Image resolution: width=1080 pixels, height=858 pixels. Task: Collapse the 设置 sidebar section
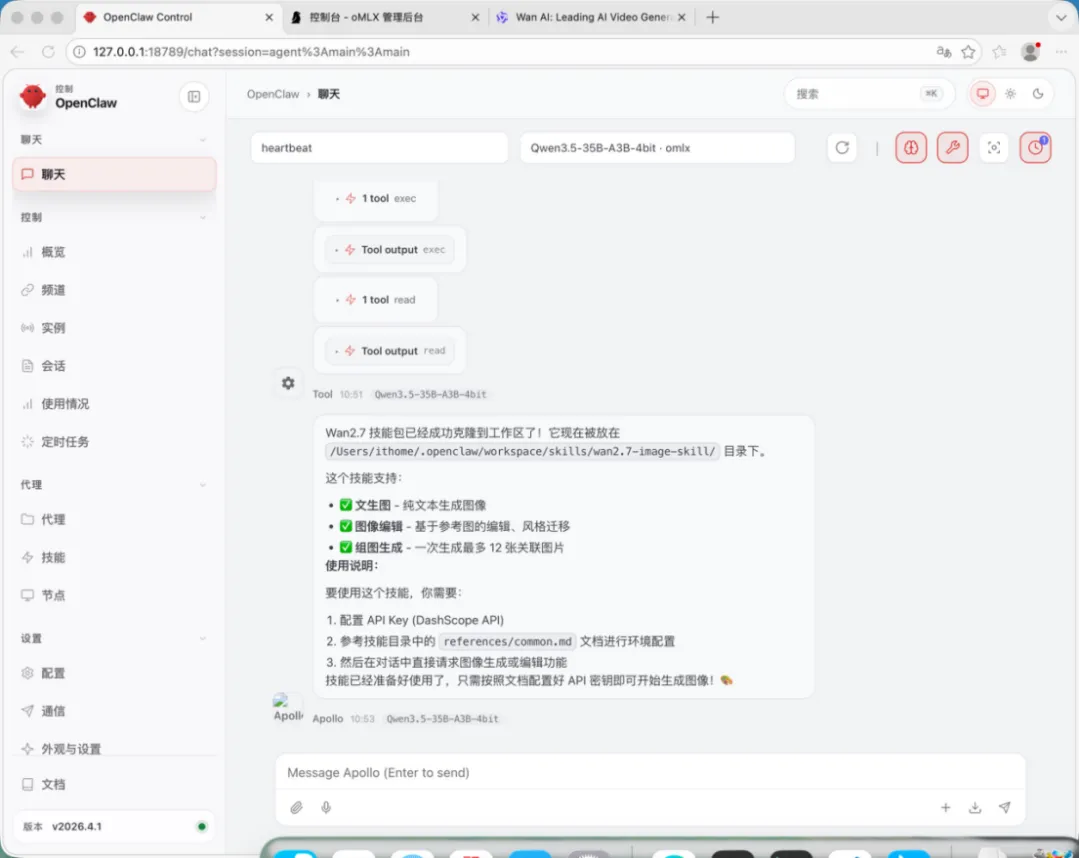tap(114, 638)
